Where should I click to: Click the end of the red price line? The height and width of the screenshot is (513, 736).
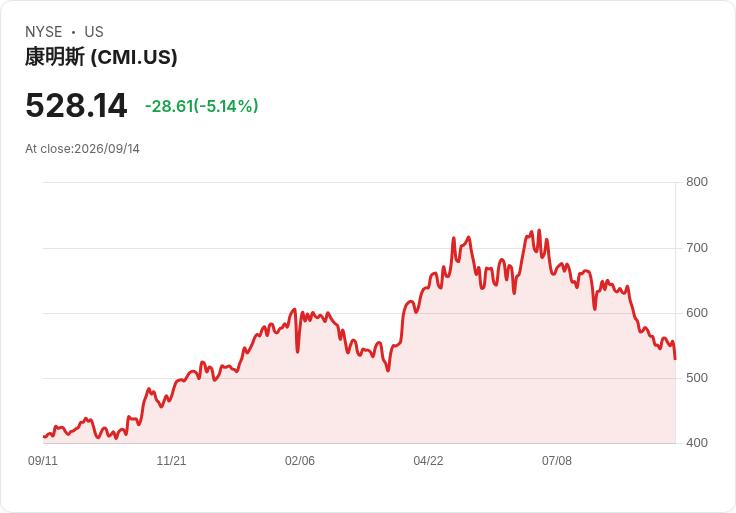[x=675, y=359]
